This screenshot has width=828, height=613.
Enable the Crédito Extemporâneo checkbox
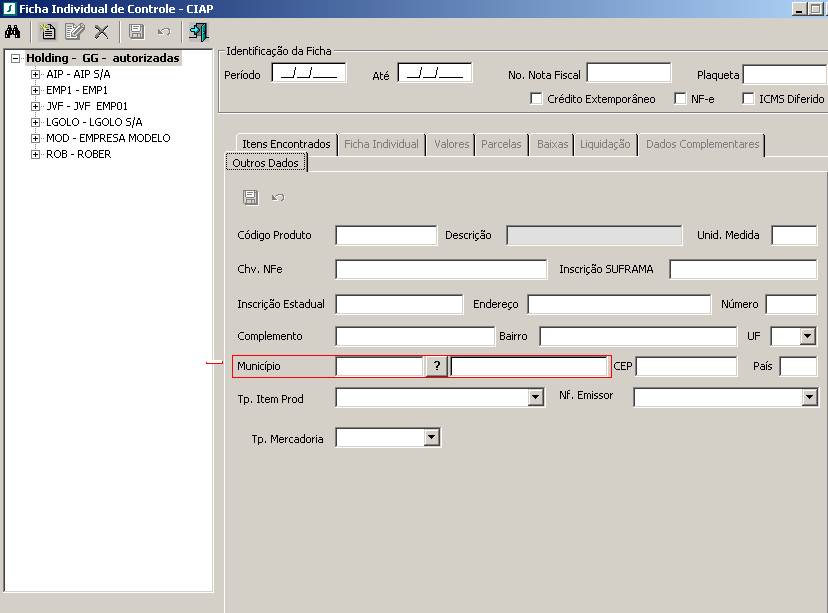tap(537, 99)
